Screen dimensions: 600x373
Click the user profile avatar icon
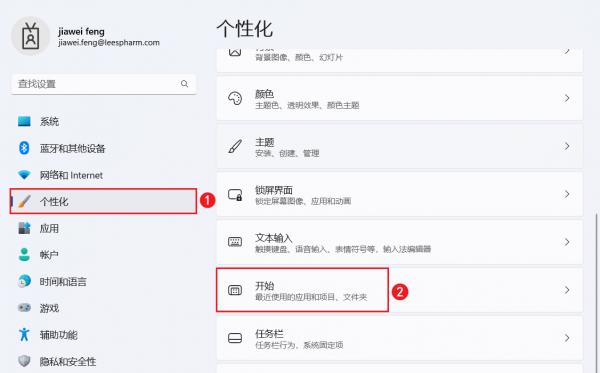click(x=31, y=36)
